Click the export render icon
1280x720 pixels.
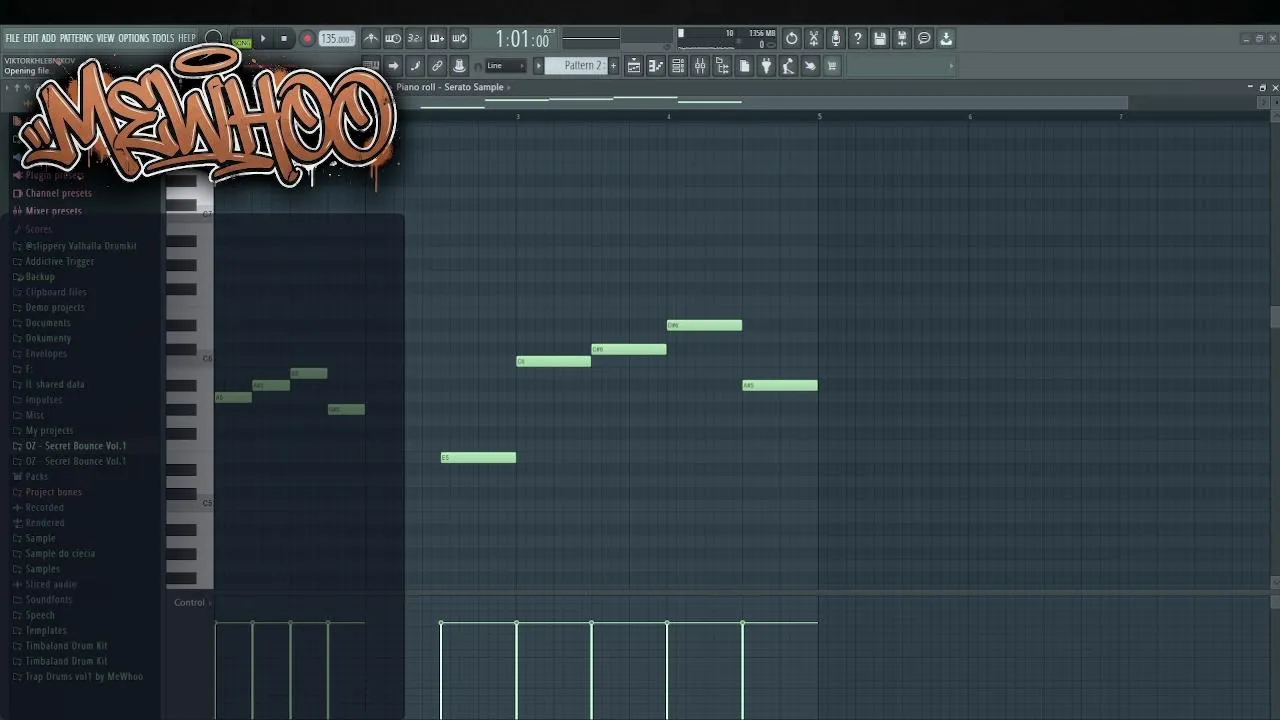tap(902, 39)
